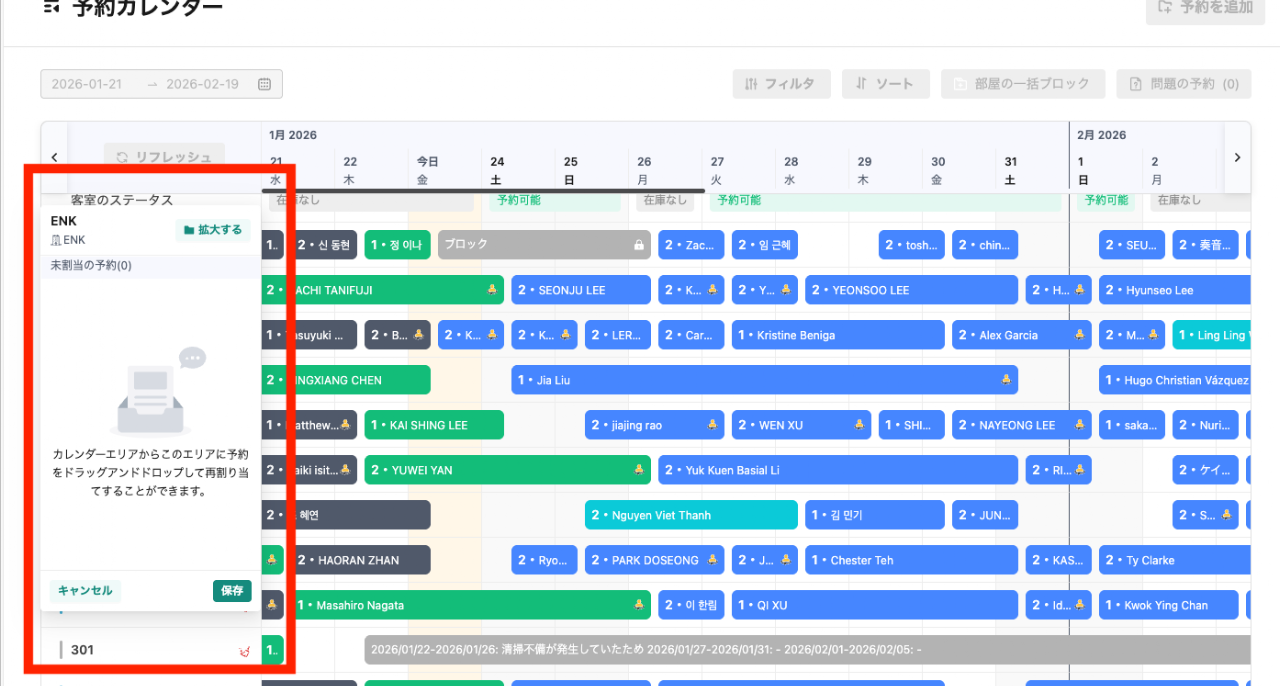
Task: Click the menu icon beside 予約カレンダー title
Action: [51, 7]
